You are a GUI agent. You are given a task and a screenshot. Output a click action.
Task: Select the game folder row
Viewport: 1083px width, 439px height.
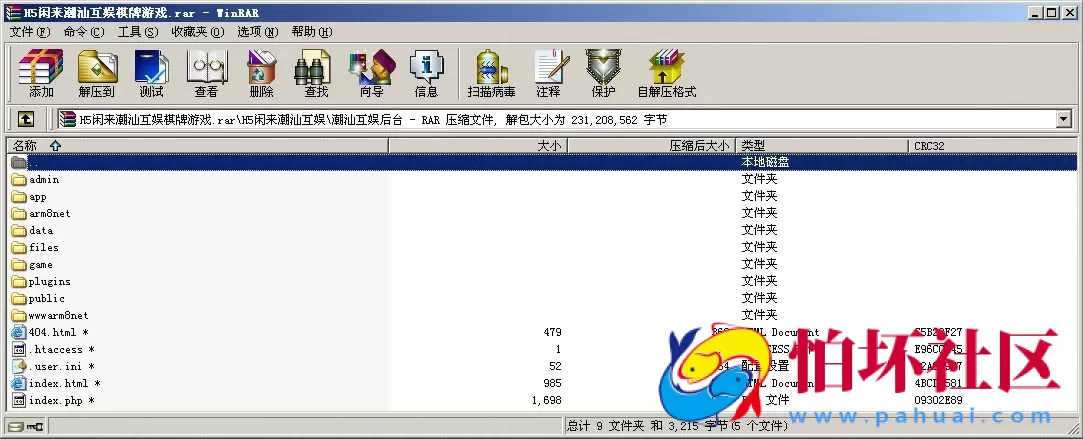[x=542, y=264]
